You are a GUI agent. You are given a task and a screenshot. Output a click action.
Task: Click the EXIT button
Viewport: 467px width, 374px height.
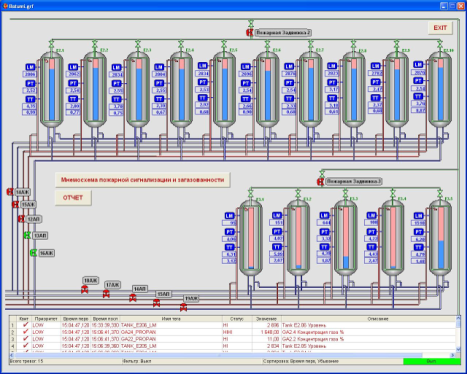coord(440,28)
